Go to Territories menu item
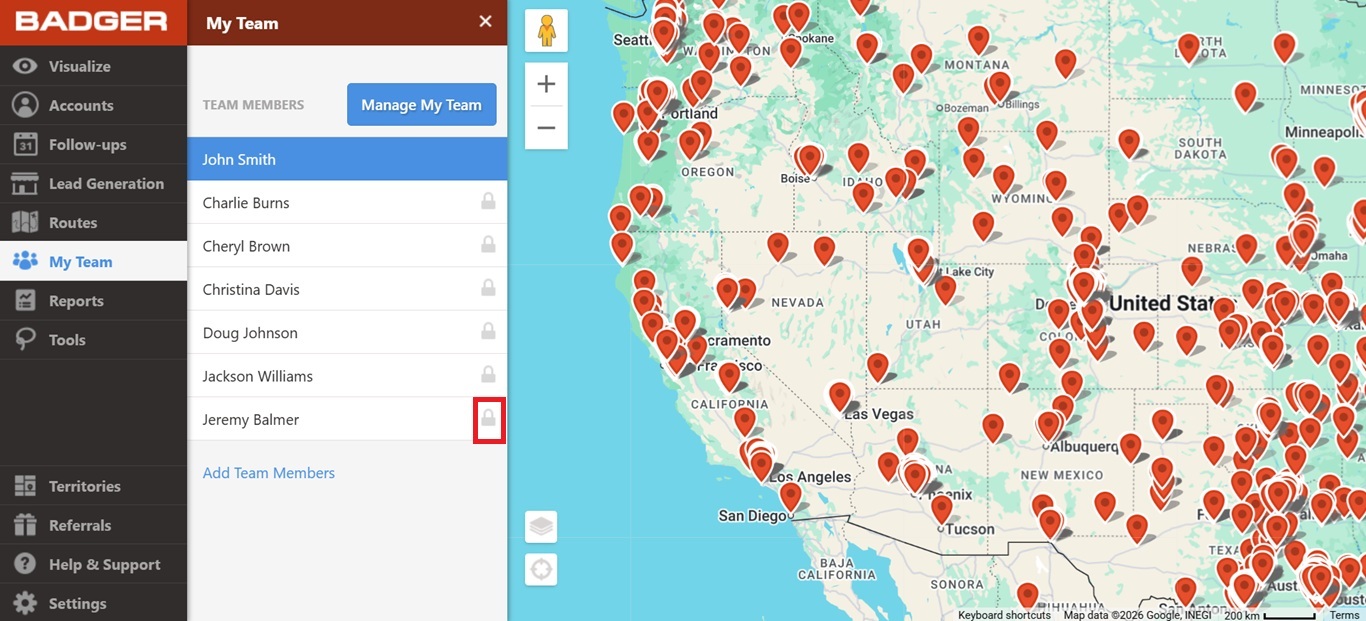Image resolution: width=1366 pixels, height=621 pixels. (93, 486)
